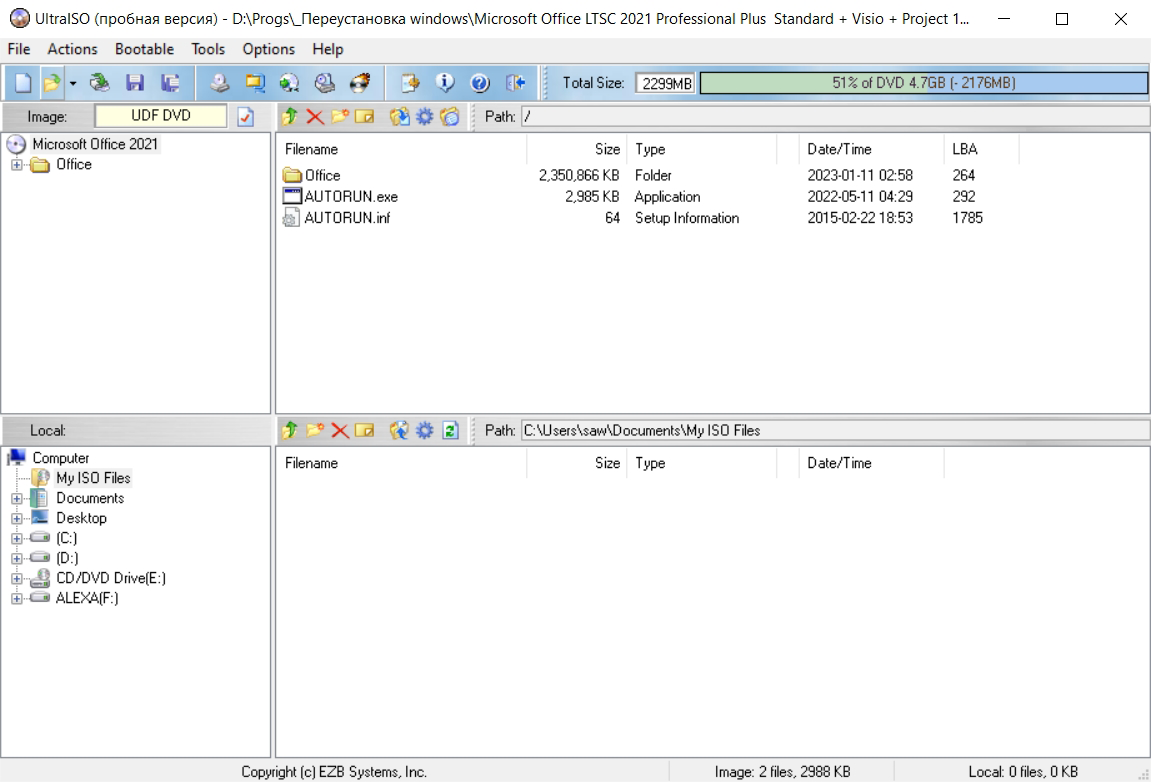The image size is (1151, 782).
Task: Click the Convert disc icon with green arrow
Action: tap(289, 83)
